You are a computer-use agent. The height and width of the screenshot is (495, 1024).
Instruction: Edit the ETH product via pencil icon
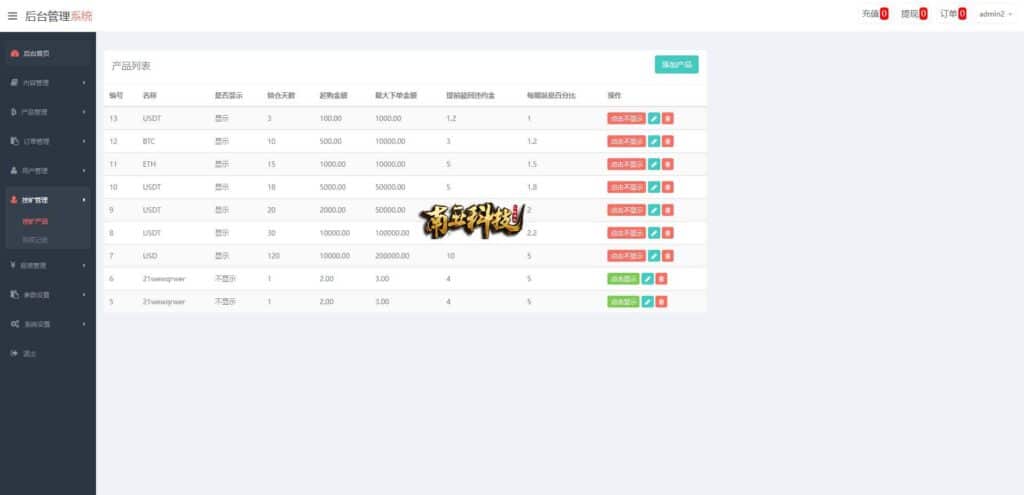(654, 164)
